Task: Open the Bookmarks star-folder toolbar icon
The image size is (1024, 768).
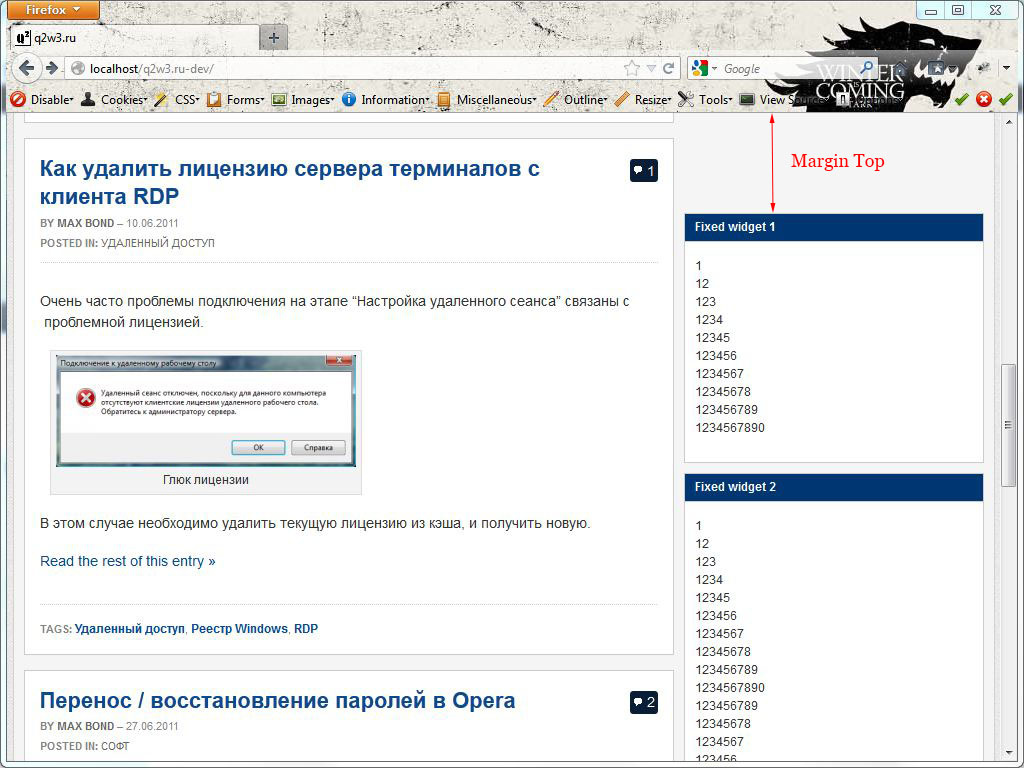Action: pyautogui.click(x=937, y=68)
